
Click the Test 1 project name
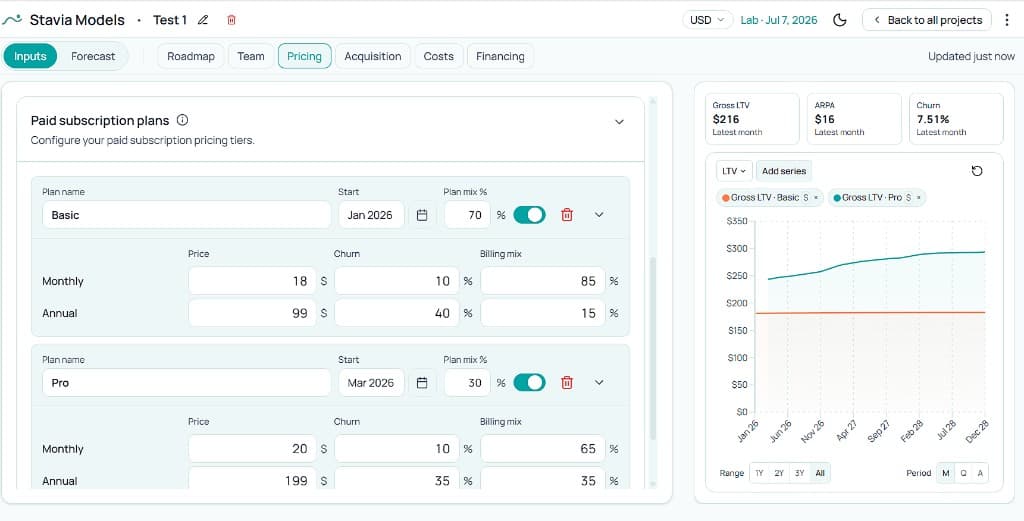pyautogui.click(x=170, y=20)
